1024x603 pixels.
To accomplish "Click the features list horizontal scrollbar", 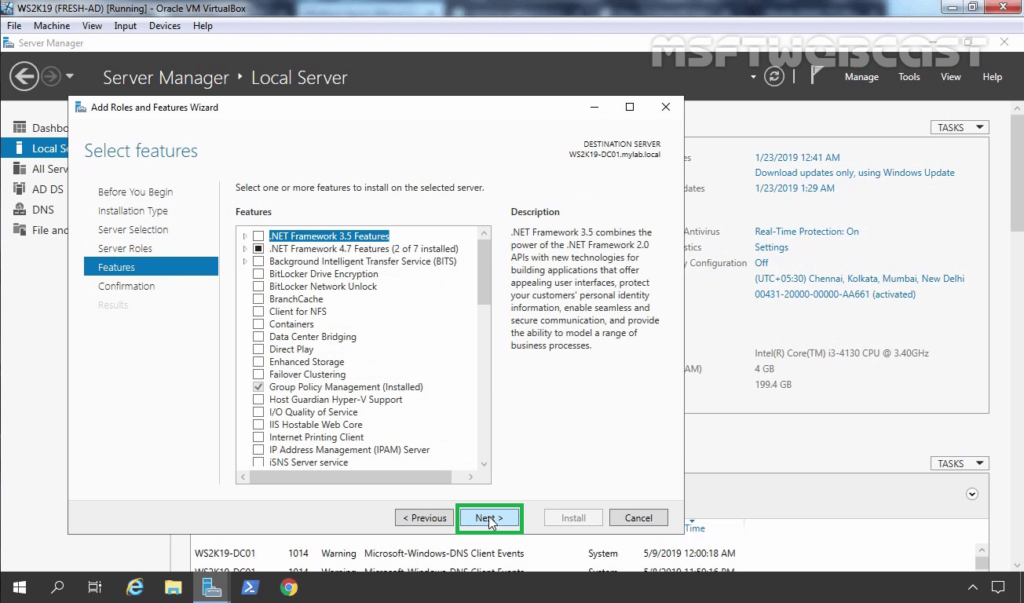I will click(350, 477).
